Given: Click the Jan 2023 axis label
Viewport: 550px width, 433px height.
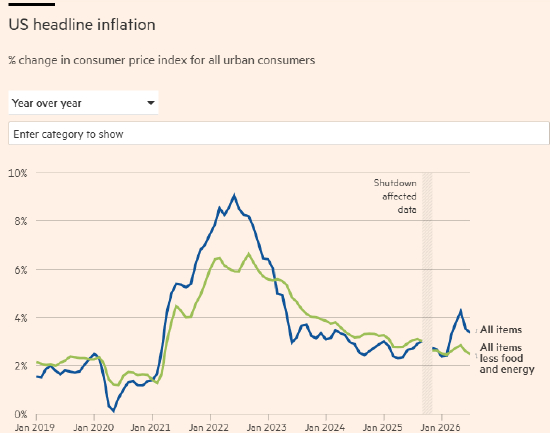Looking at the screenshot, I should click(x=267, y=427).
